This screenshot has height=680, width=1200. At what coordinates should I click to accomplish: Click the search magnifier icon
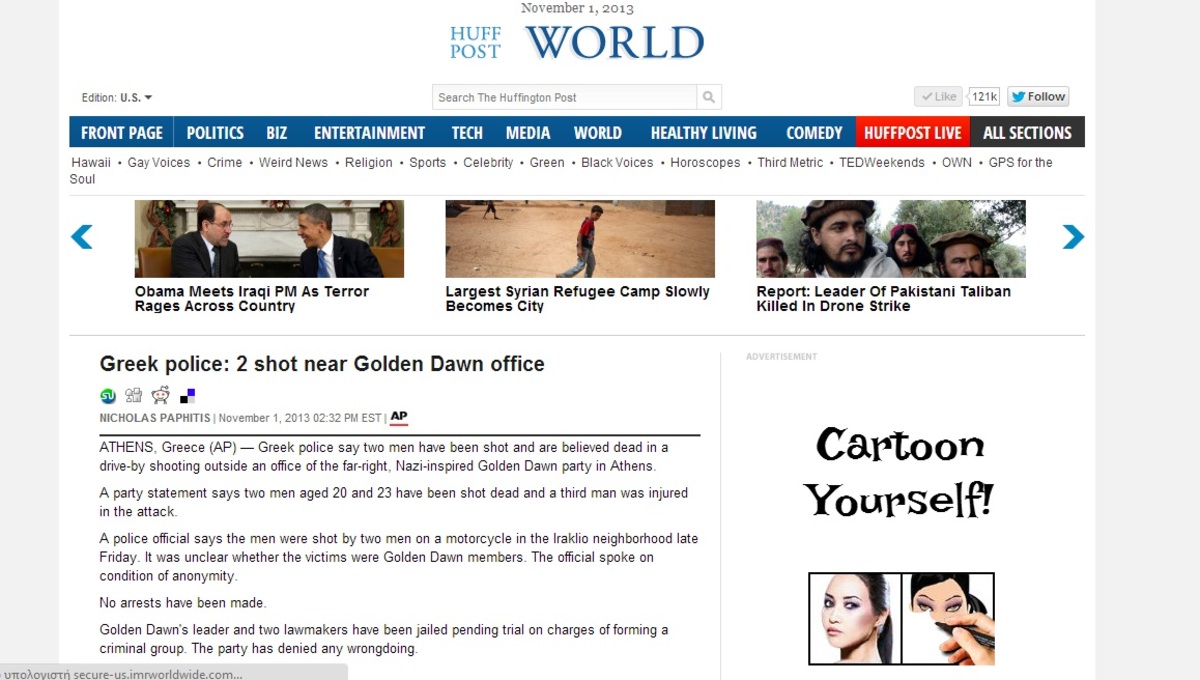click(x=709, y=97)
